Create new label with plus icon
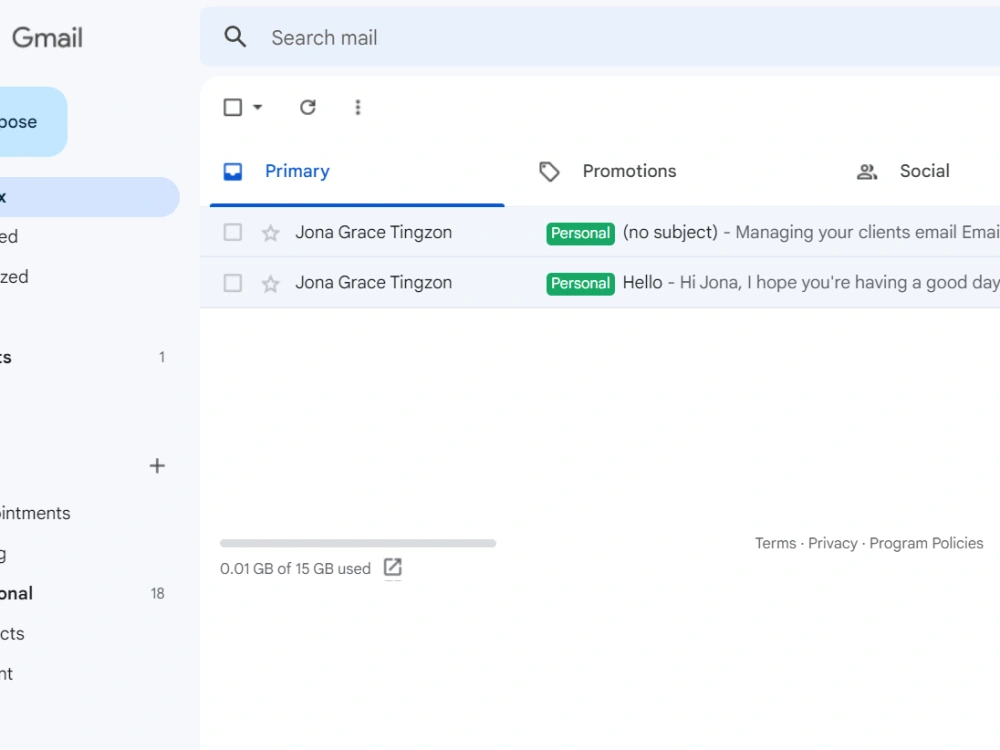This screenshot has height=750, width=1000. (x=157, y=466)
